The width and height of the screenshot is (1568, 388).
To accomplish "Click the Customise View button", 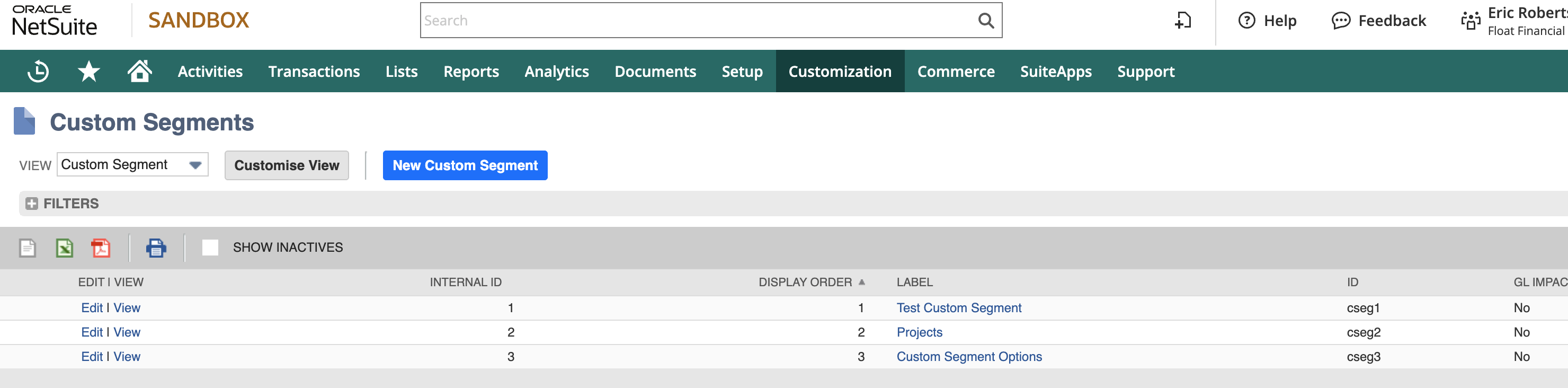I will coord(287,165).
